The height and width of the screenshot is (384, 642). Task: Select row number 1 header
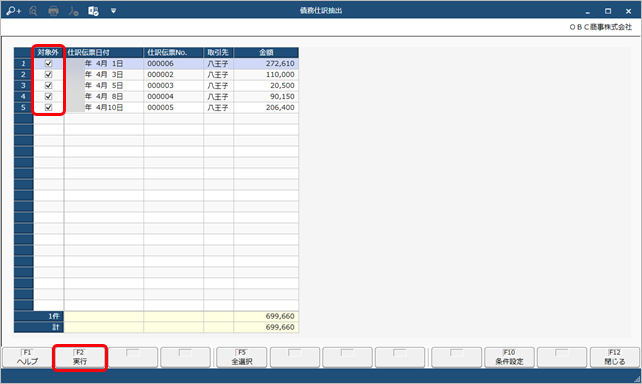[x=23, y=63]
